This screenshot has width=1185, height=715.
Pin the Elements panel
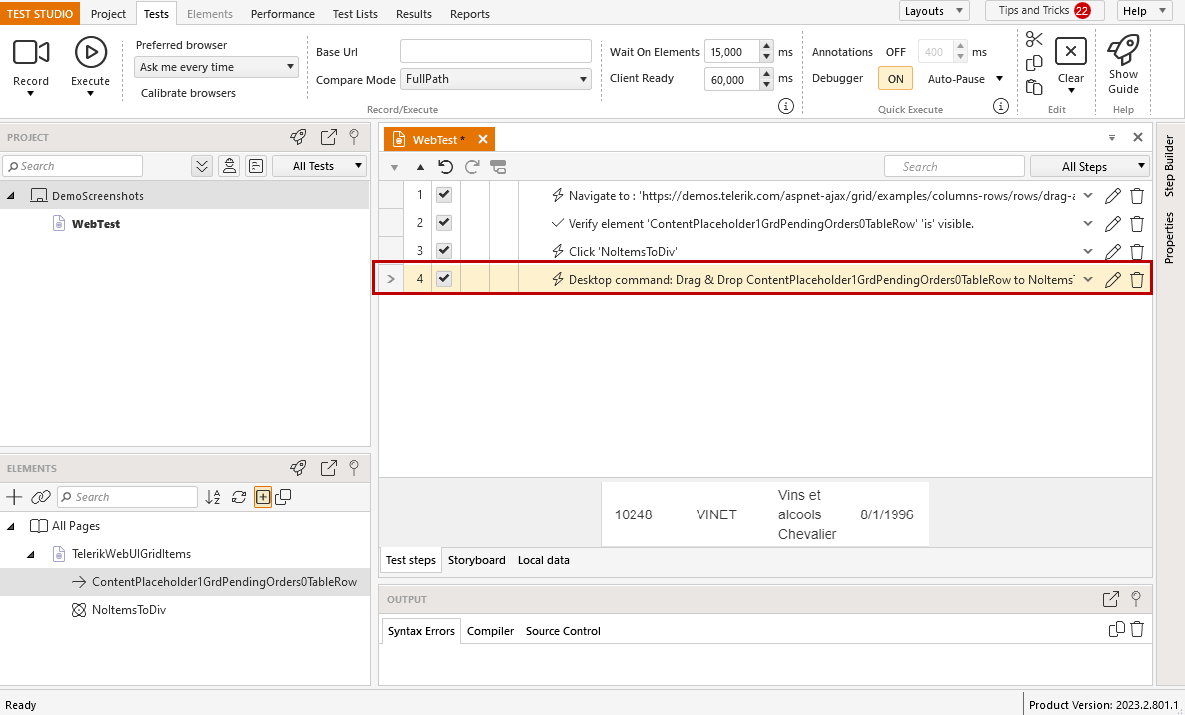tap(354, 468)
